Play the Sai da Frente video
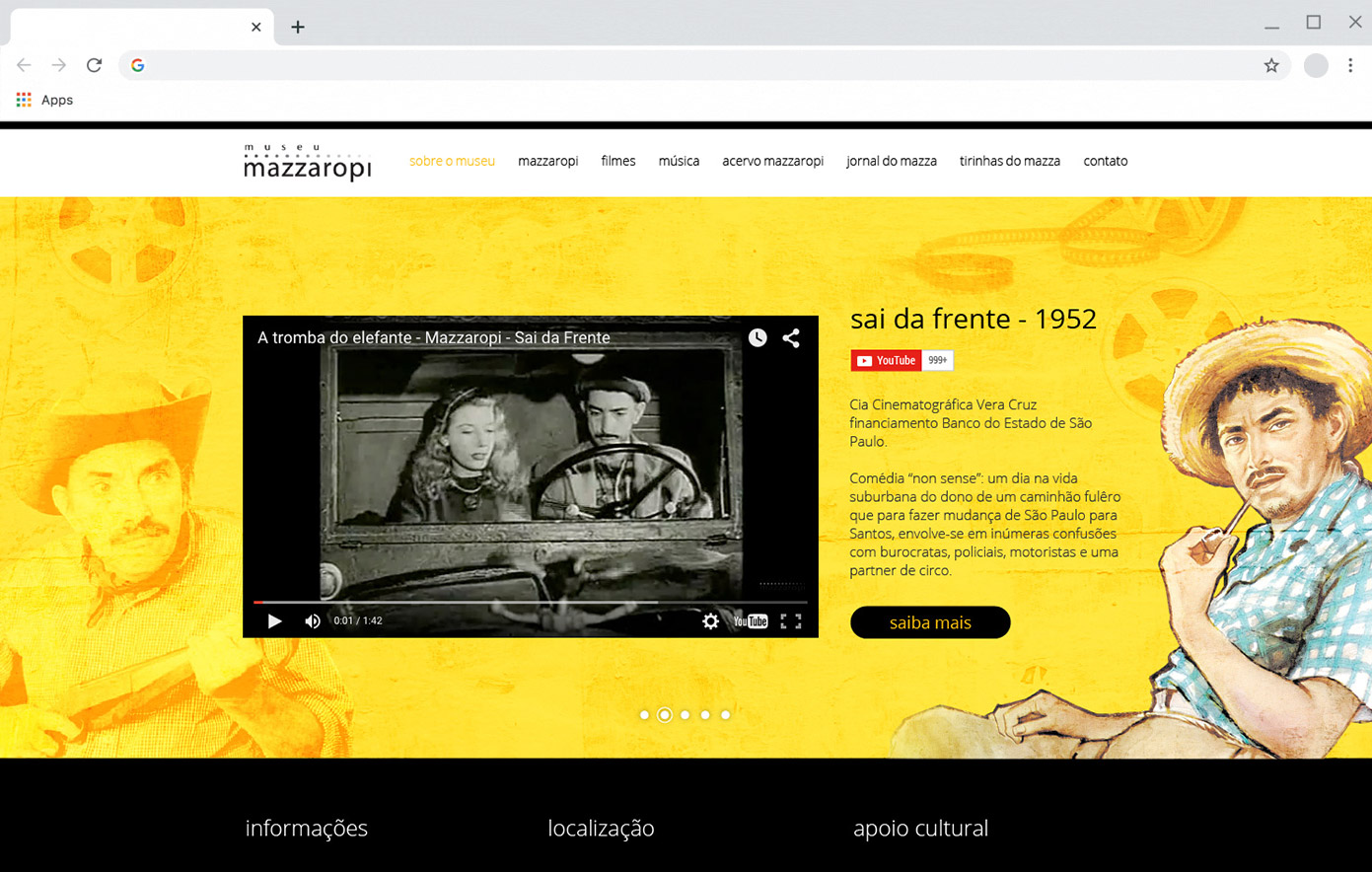The image size is (1372, 872). pos(274,620)
